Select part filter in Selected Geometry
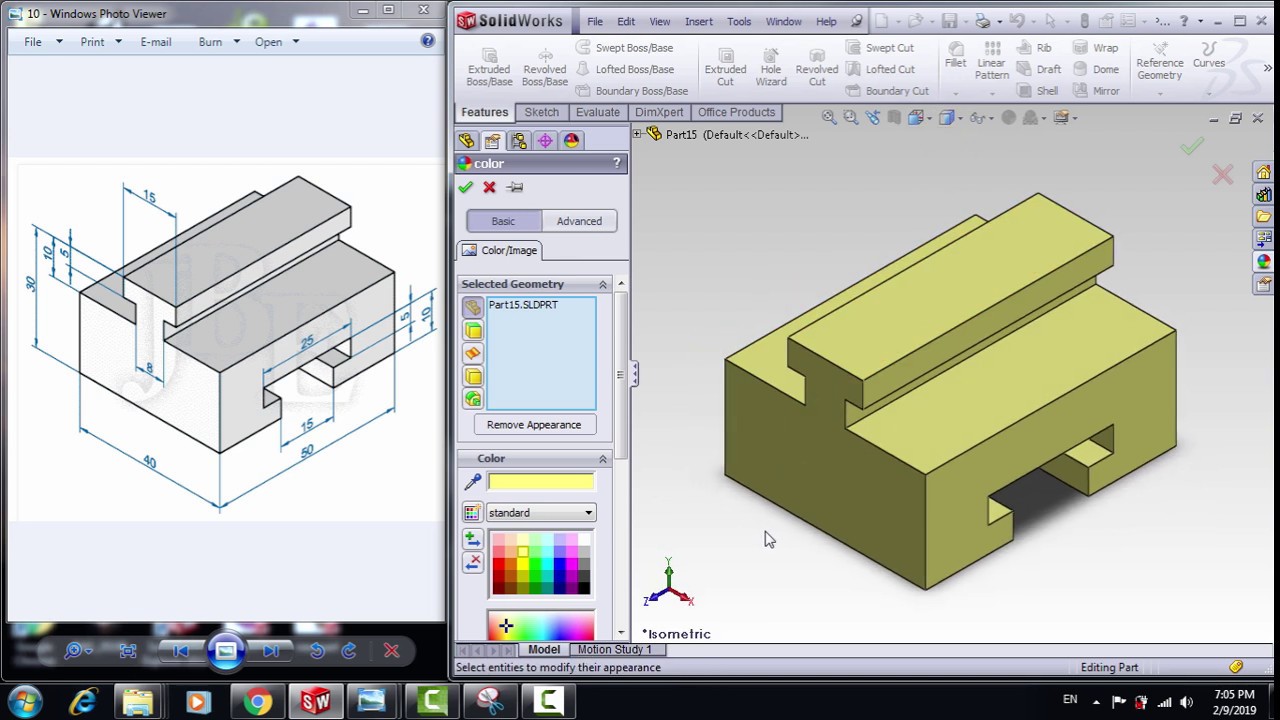Viewport: 1280px width, 720px height. (x=473, y=308)
